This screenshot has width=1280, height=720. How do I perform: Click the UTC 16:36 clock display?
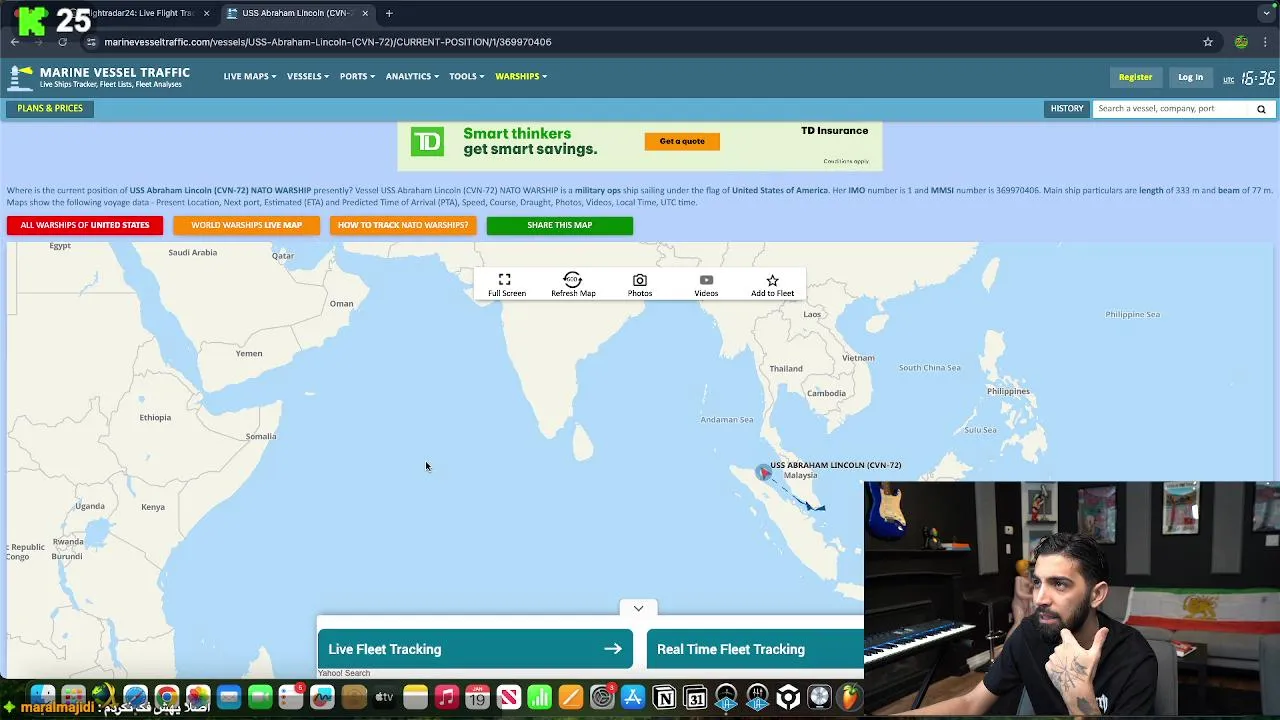tap(1249, 78)
